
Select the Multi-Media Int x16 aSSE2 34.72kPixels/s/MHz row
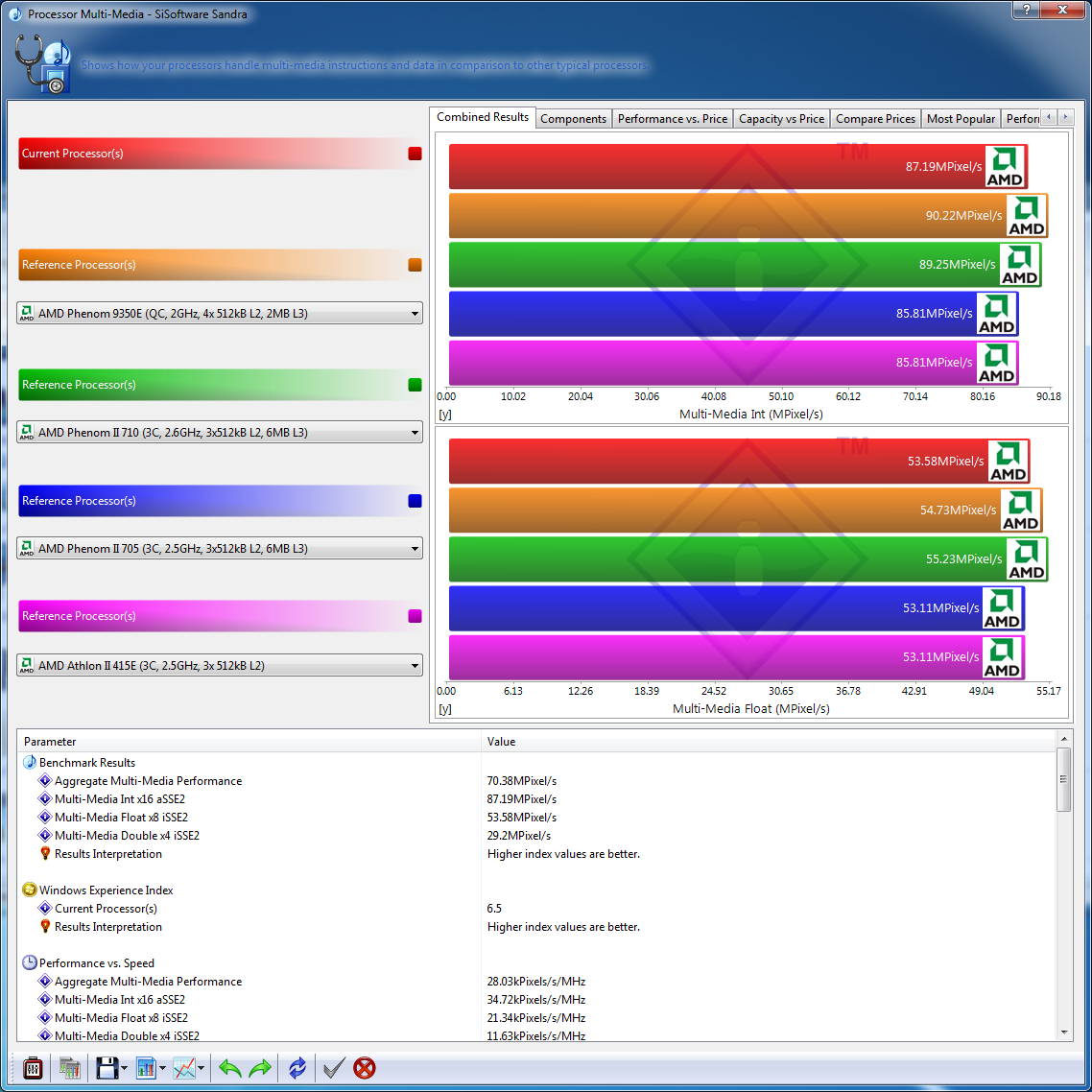click(536, 999)
